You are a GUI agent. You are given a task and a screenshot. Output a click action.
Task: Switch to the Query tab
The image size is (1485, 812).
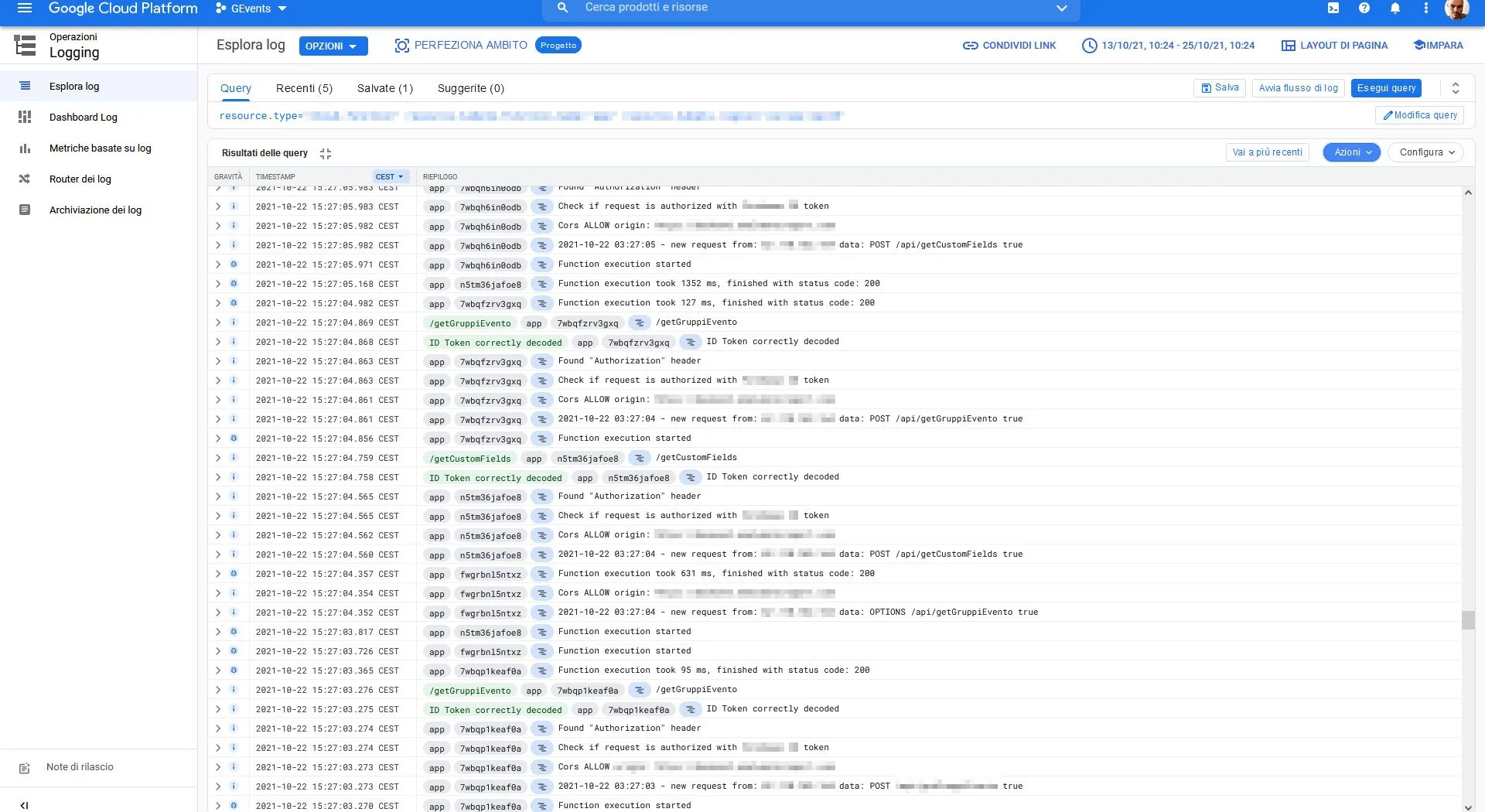pyautogui.click(x=236, y=88)
